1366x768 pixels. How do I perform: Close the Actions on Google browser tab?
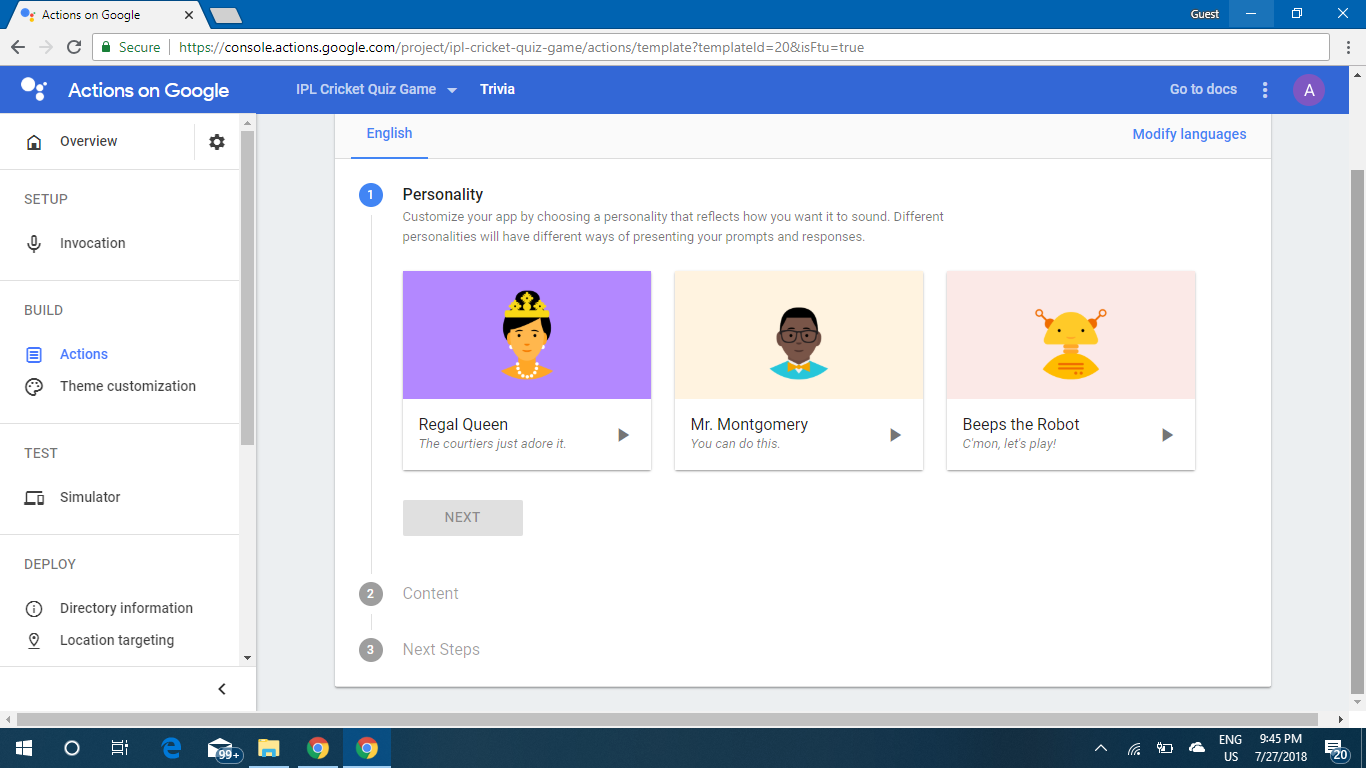pos(190,16)
